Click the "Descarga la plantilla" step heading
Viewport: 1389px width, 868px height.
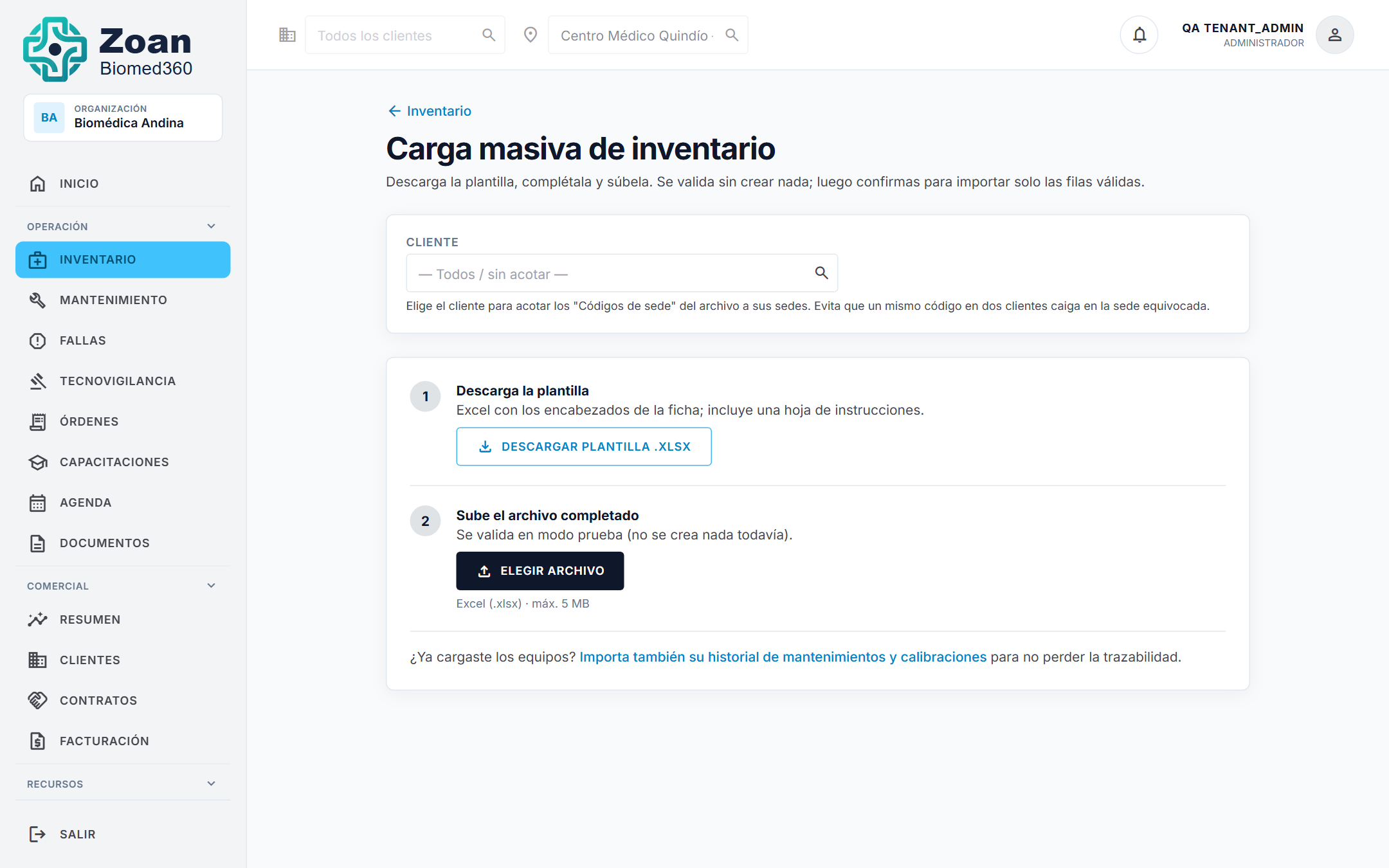pos(523,391)
